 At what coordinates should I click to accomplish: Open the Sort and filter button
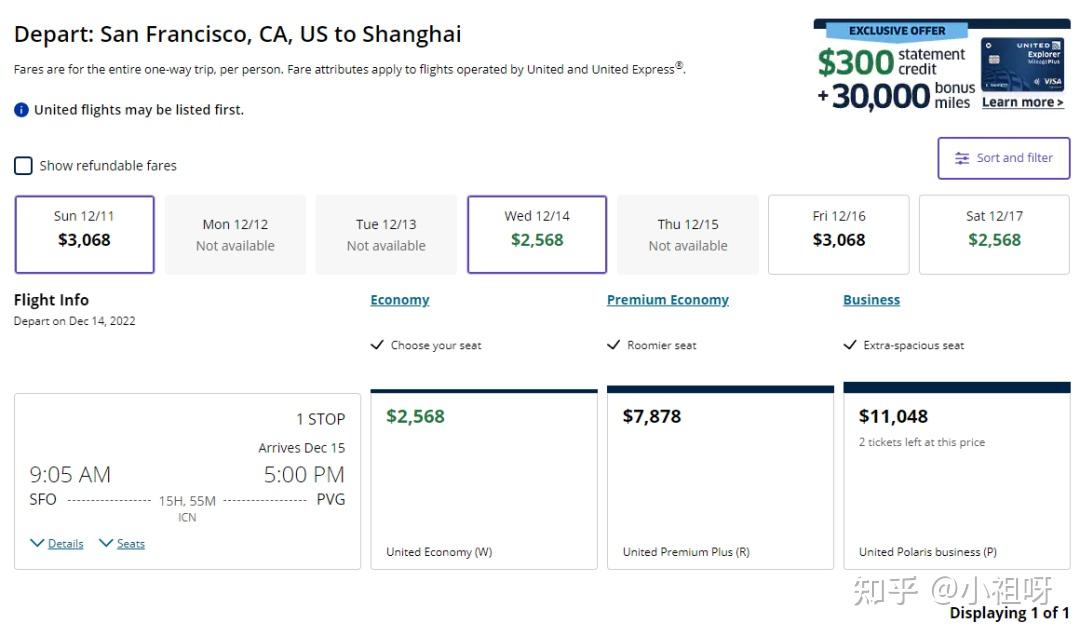click(1003, 158)
